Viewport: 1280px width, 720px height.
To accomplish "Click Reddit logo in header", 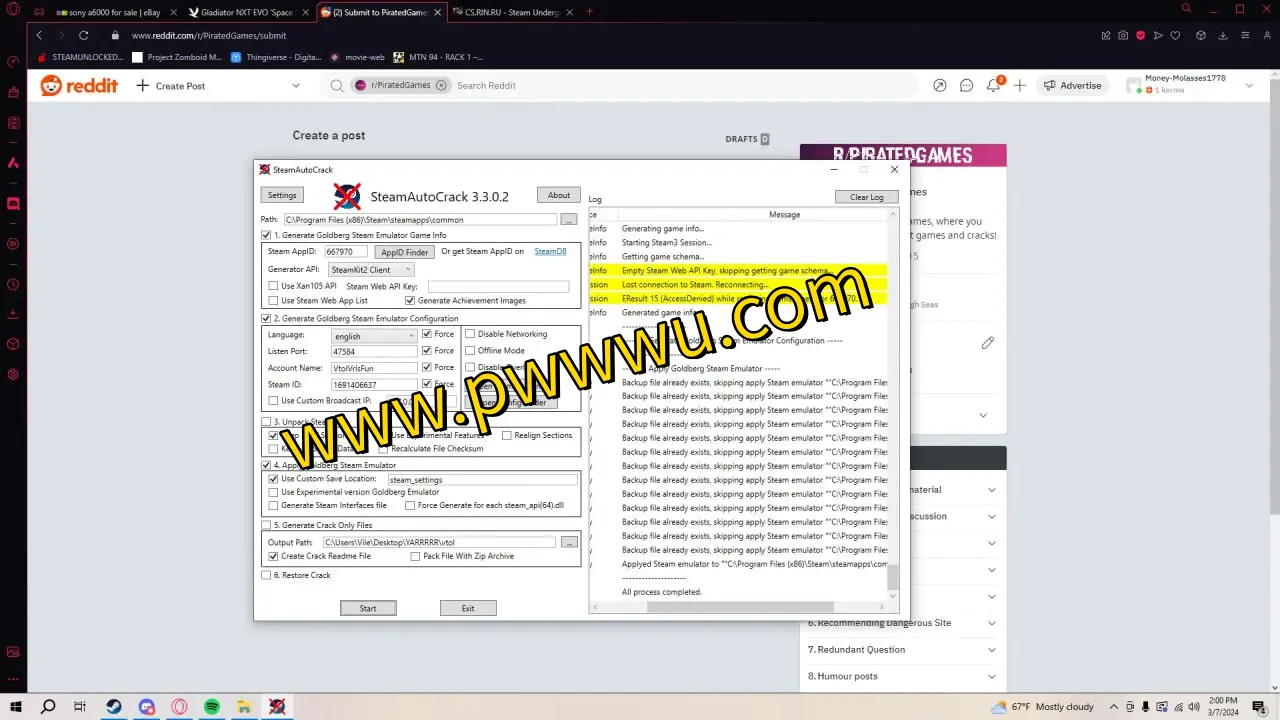I will click(79, 86).
